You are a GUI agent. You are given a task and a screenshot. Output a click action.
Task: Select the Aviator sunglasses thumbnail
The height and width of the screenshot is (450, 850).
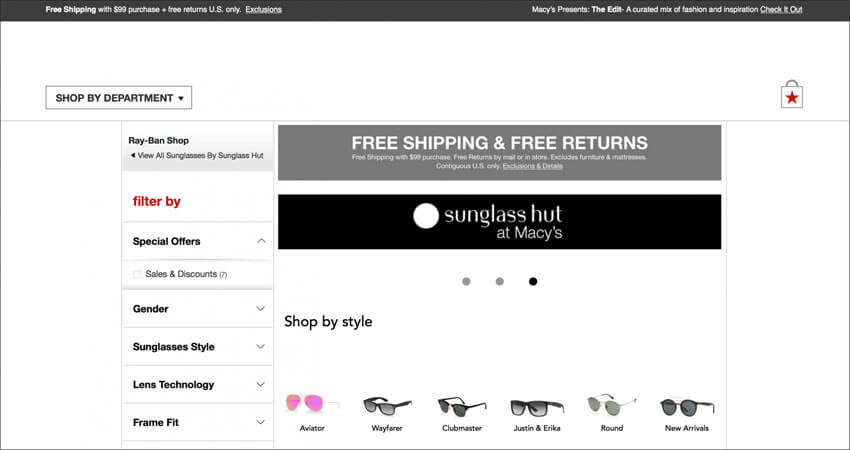click(x=312, y=404)
